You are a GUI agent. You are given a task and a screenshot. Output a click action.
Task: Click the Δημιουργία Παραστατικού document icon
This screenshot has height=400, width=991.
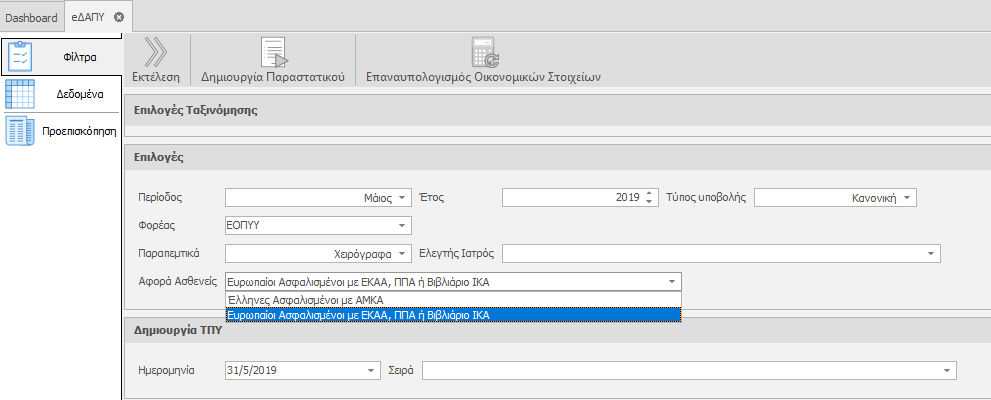[x=273, y=52]
